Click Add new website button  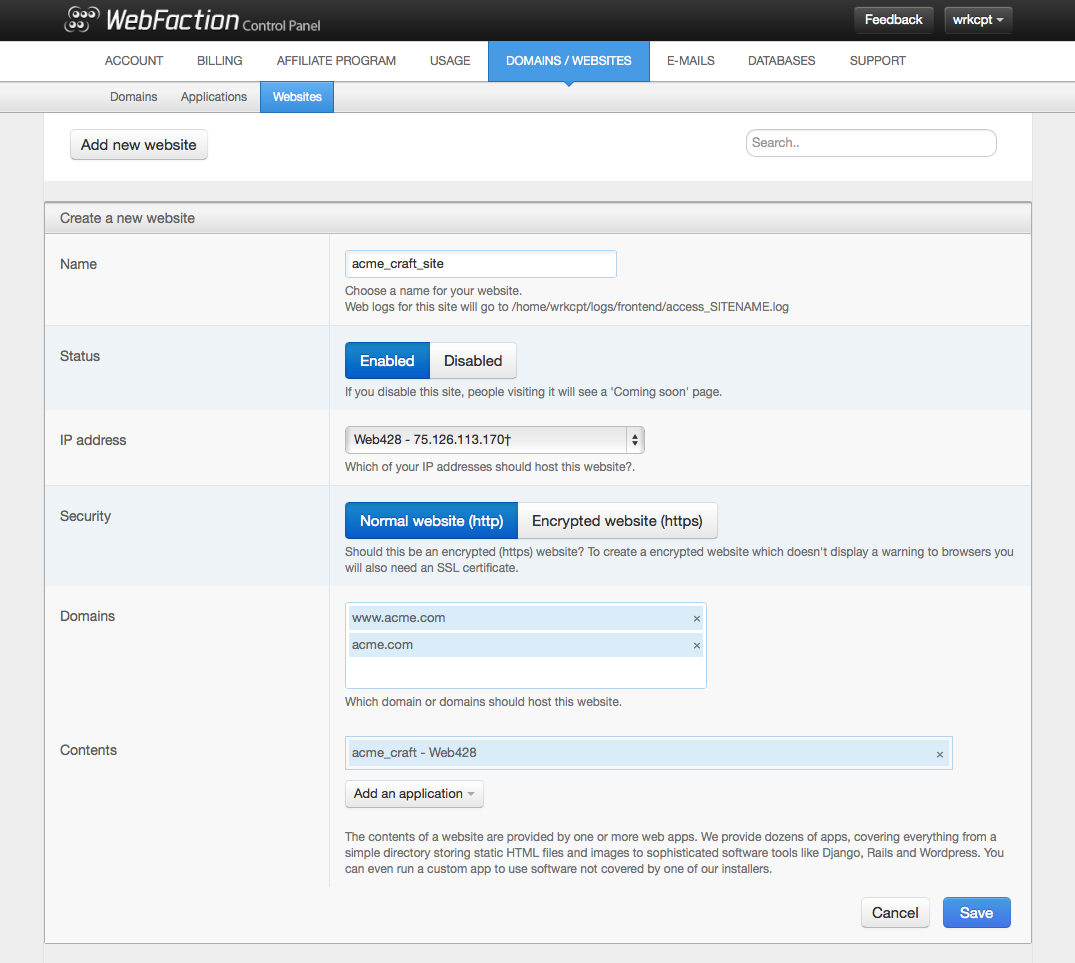[x=138, y=145]
